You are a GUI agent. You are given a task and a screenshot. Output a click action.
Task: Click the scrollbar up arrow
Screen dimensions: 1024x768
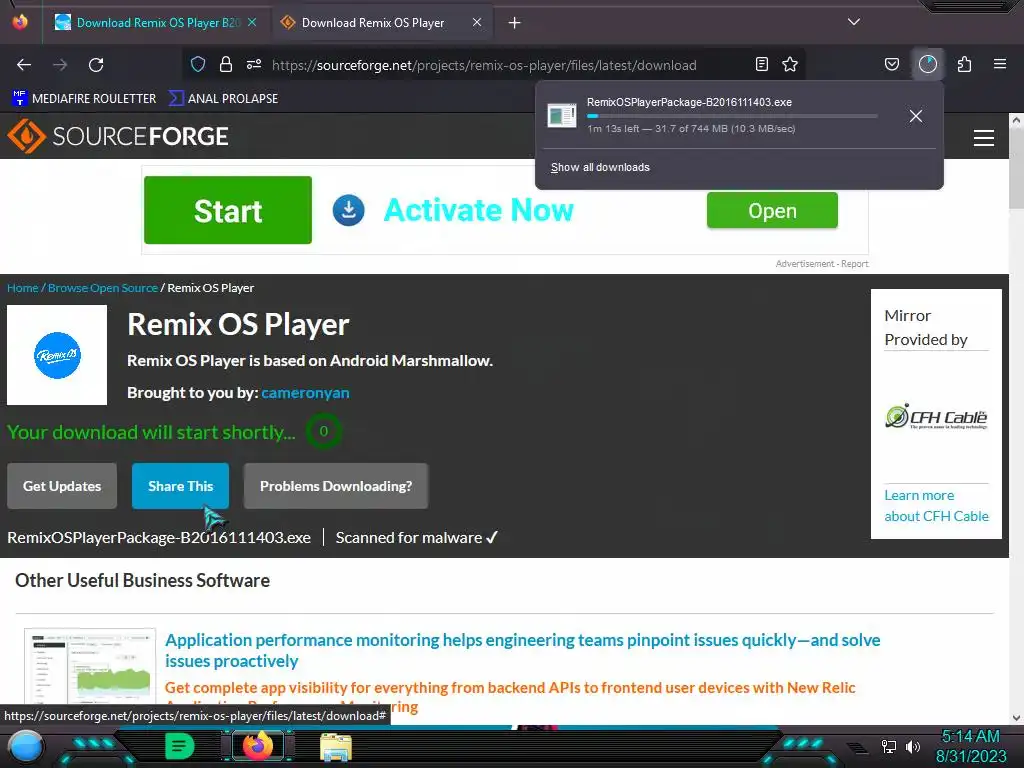(x=1016, y=120)
